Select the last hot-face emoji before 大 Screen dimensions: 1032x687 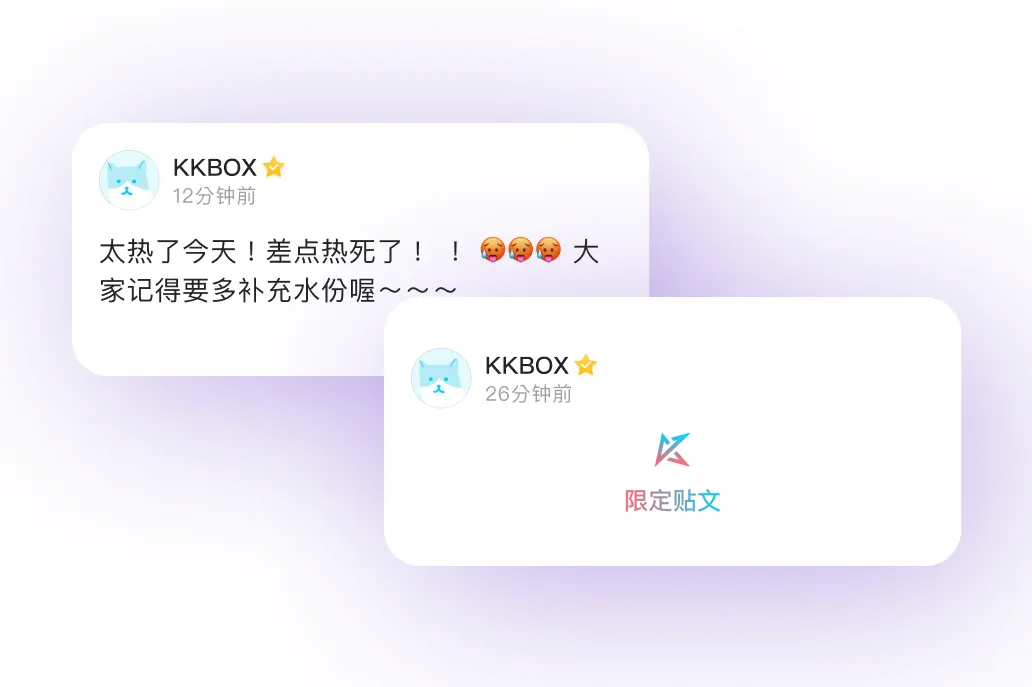pos(548,250)
